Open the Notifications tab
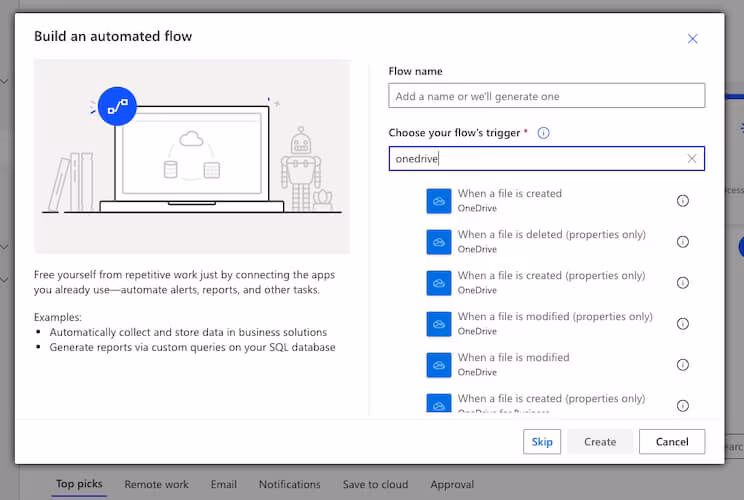This screenshot has height=500, width=744. click(x=289, y=484)
